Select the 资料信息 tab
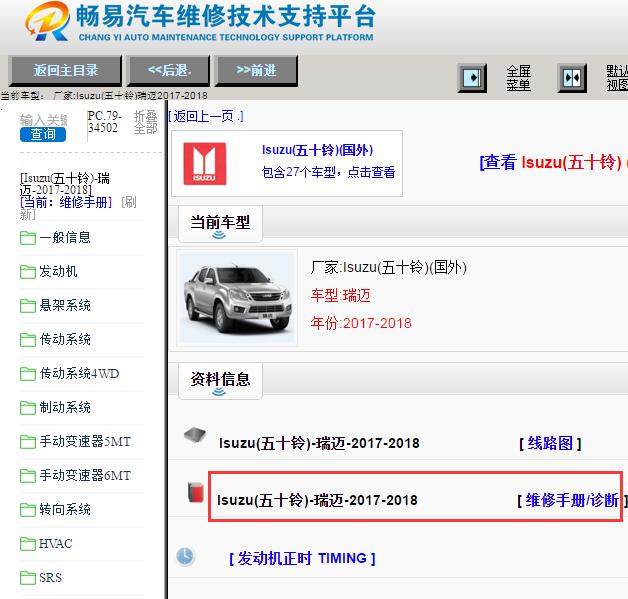Viewport: 628px width, 599px height. point(220,381)
